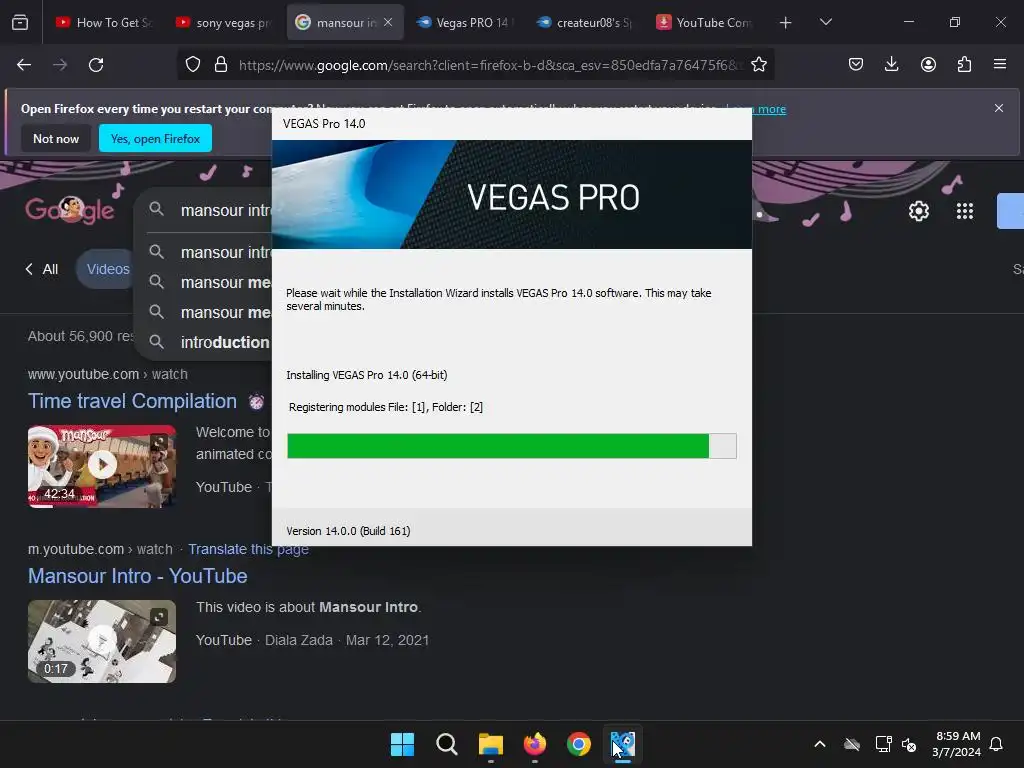This screenshot has width=1024, height=768.
Task: Click Yes, open Firefox button
Action: 155,138
